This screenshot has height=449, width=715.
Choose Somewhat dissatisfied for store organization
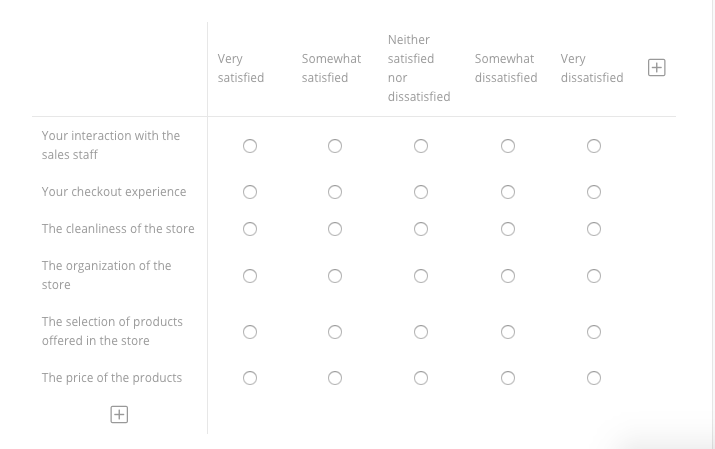pos(508,276)
